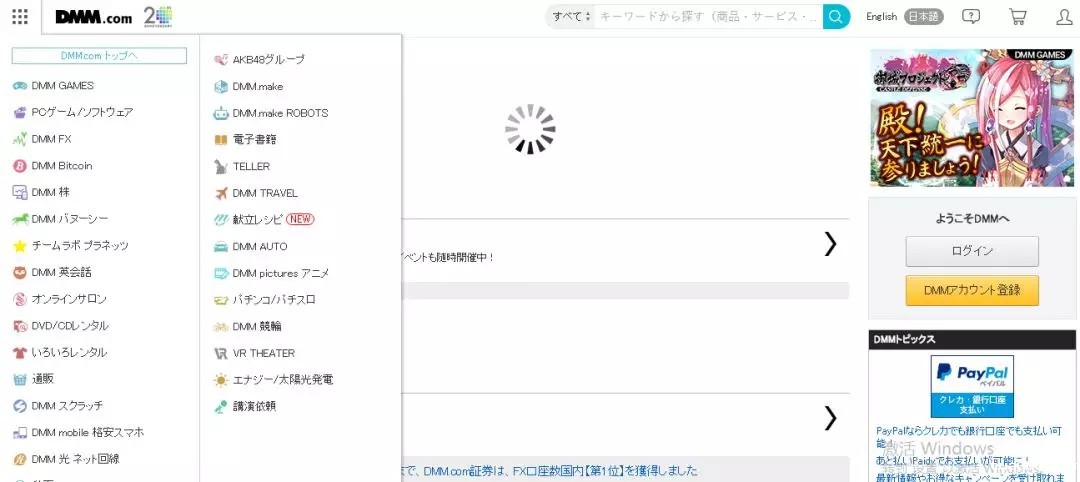This screenshot has height=482, width=1080.
Task: Switch language to English
Action: point(881,17)
